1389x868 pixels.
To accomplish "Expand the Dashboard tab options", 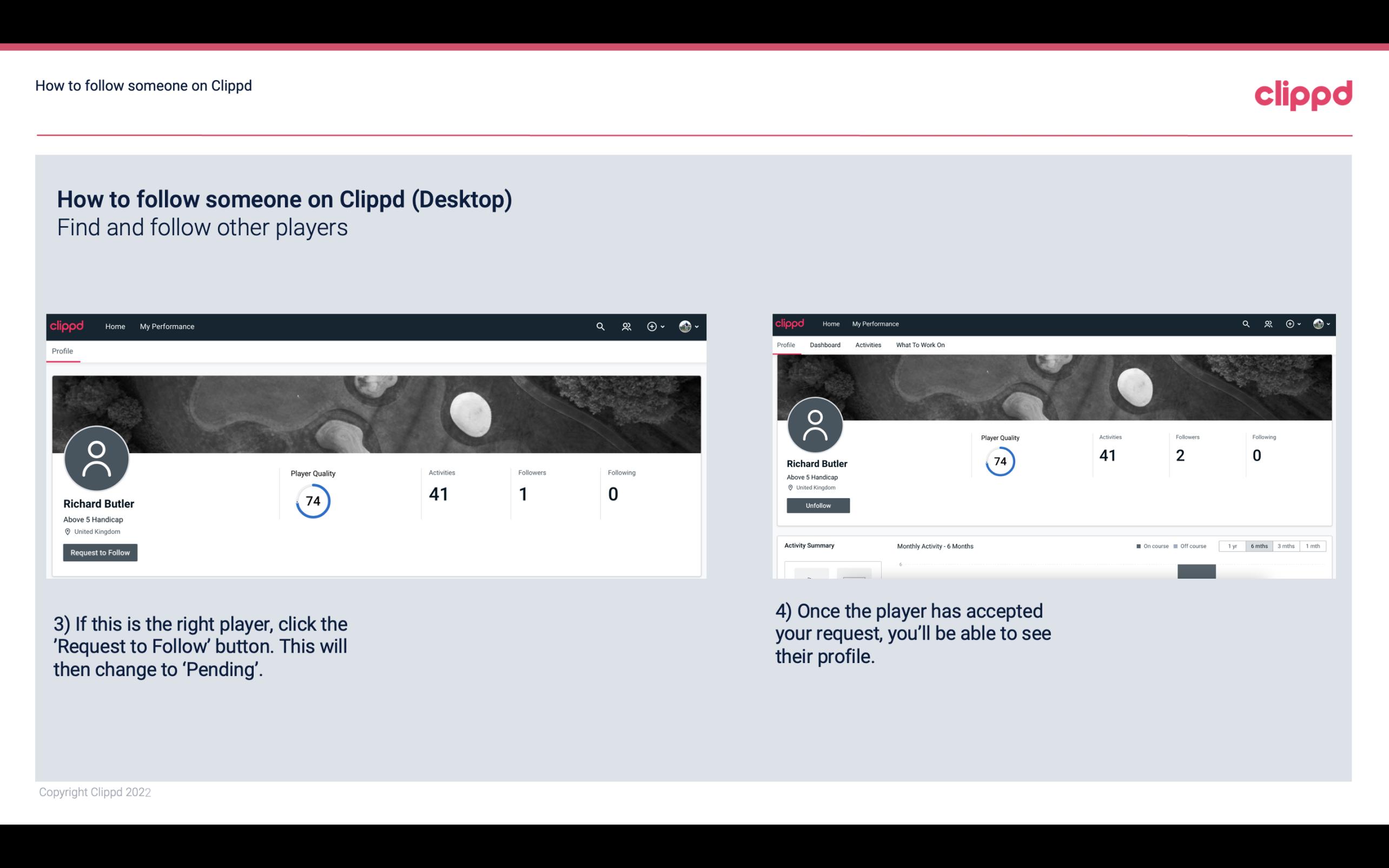I will point(824,344).
